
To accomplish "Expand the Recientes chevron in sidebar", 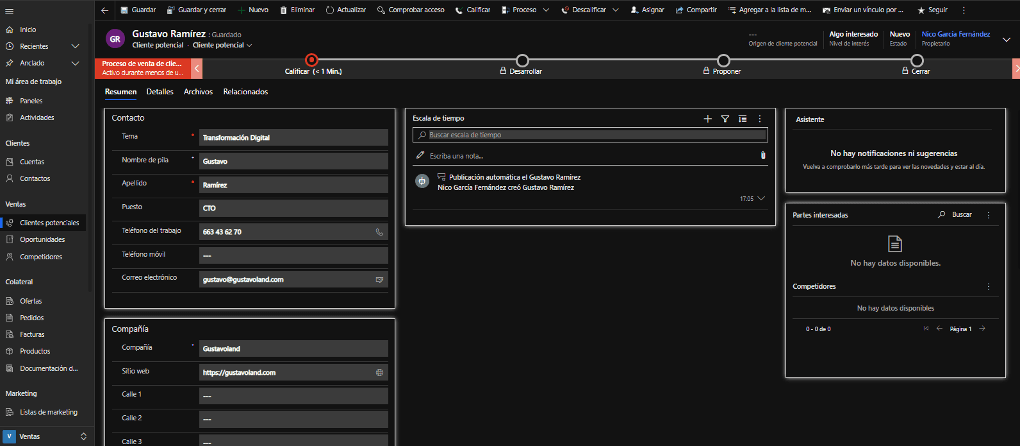I will (75, 46).
